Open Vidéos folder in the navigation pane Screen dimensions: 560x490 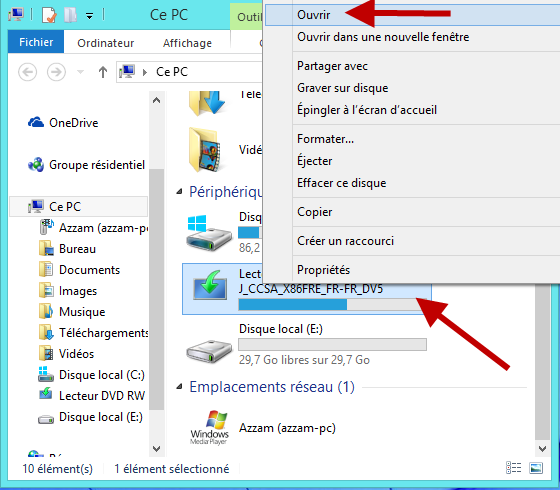pos(66,354)
